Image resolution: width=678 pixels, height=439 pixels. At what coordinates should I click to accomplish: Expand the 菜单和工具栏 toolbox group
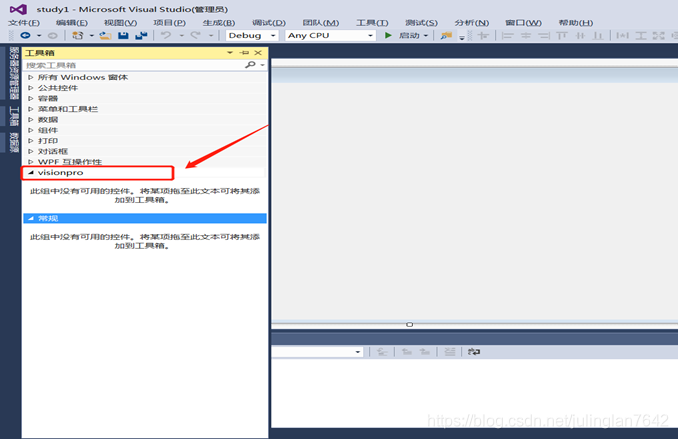point(31,109)
